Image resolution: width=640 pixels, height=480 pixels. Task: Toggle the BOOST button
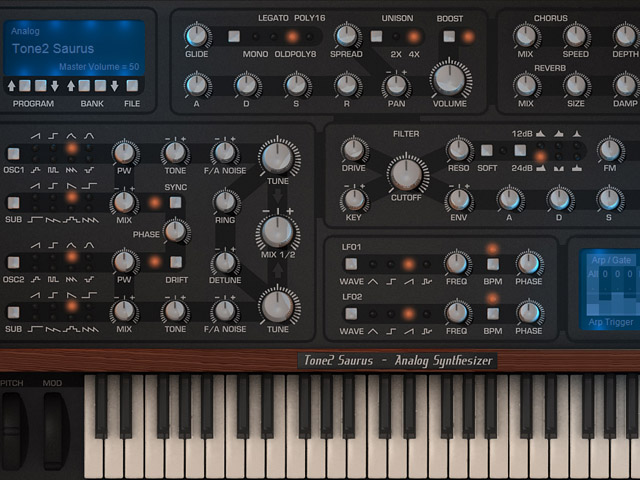click(449, 36)
